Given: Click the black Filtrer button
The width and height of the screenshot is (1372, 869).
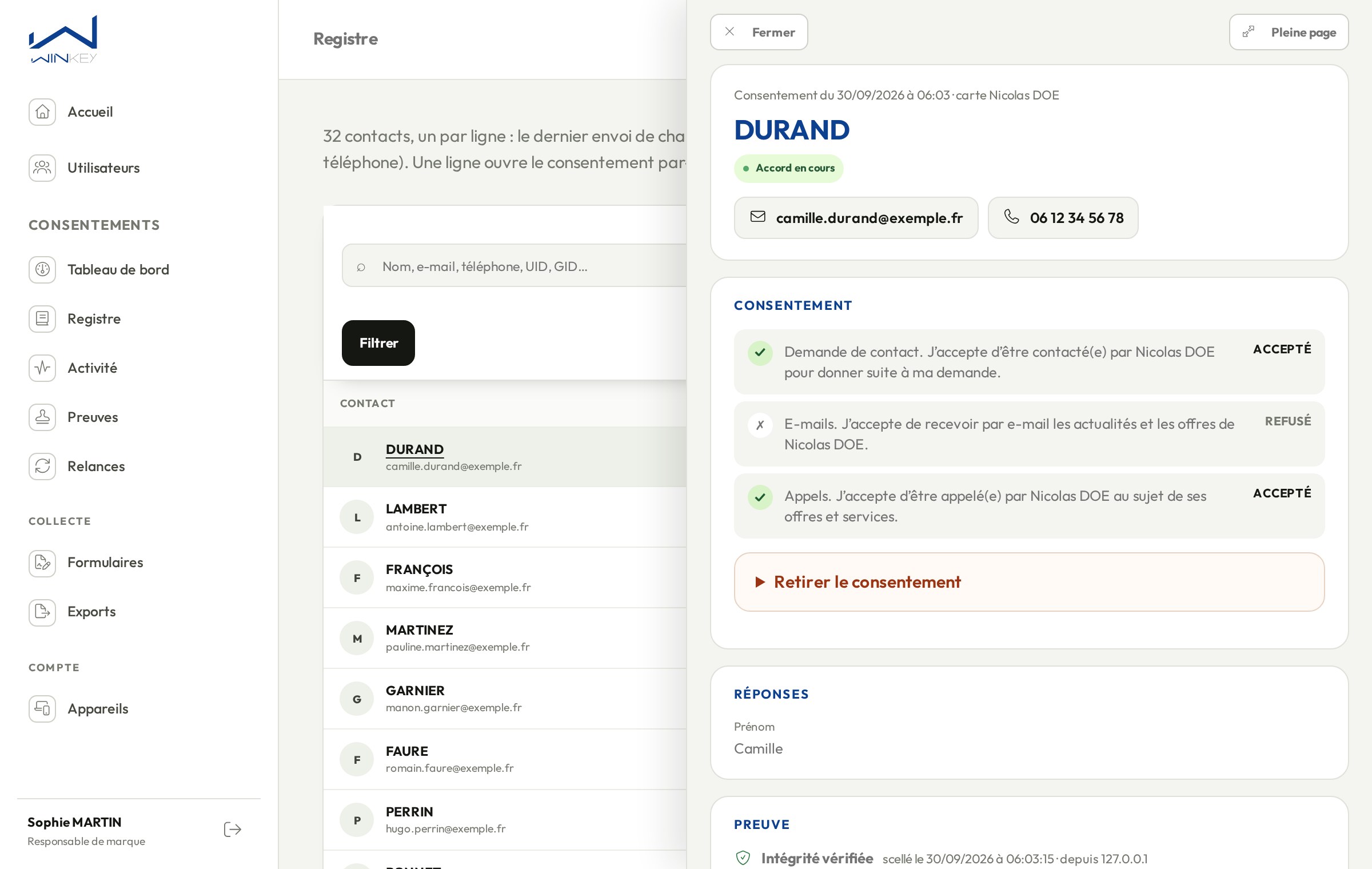Looking at the screenshot, I should click(378, 343).
